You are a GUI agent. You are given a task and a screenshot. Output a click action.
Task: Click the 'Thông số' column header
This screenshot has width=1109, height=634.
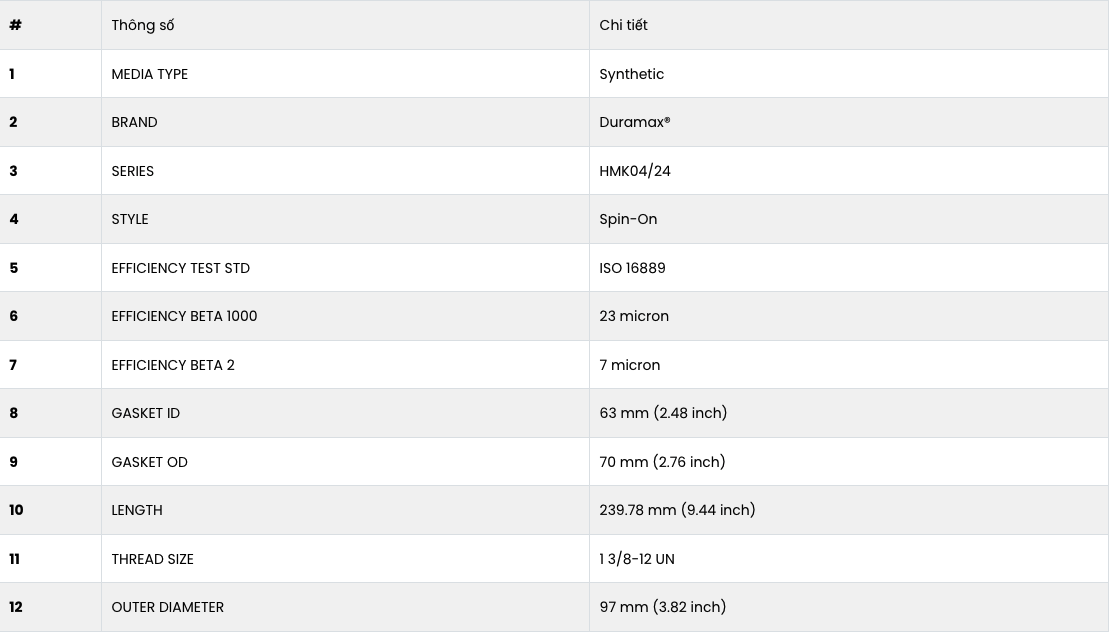click(x=143, y=25)
